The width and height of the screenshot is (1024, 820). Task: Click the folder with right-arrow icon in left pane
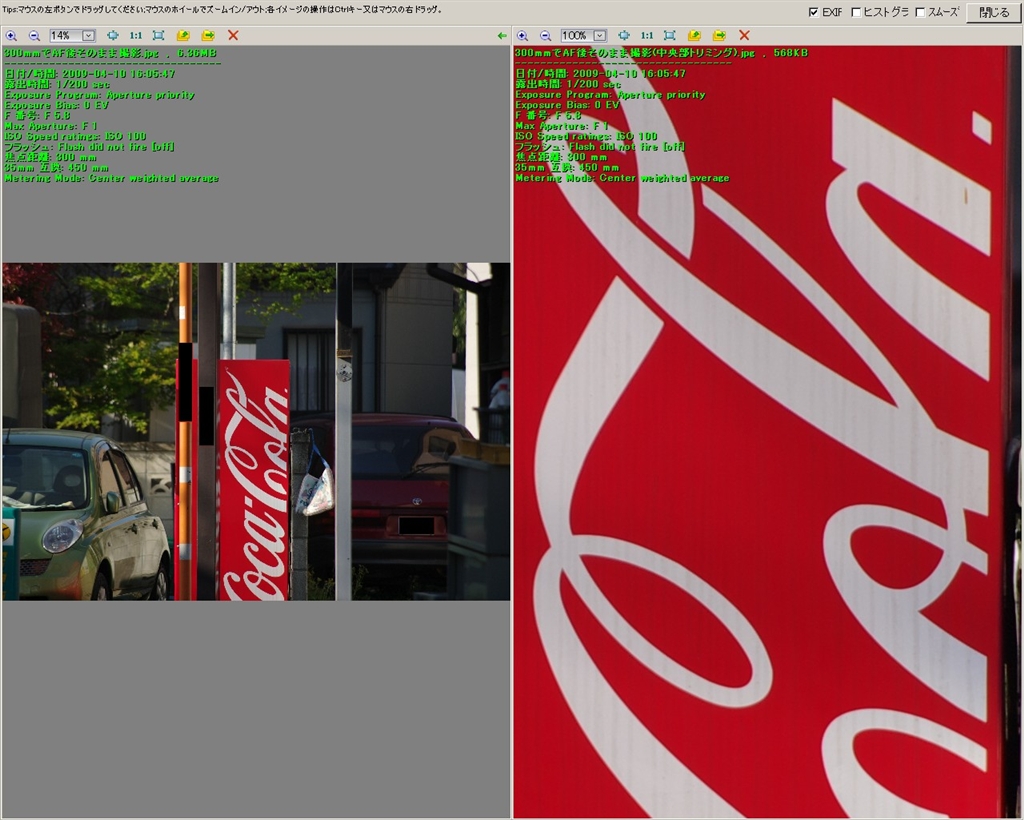click(208, 36)
